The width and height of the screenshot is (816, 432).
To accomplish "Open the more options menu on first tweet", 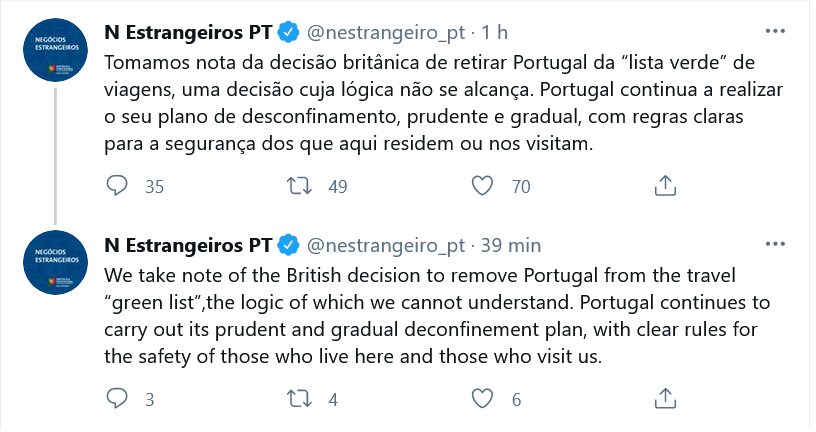I will [x=775, y=31].
